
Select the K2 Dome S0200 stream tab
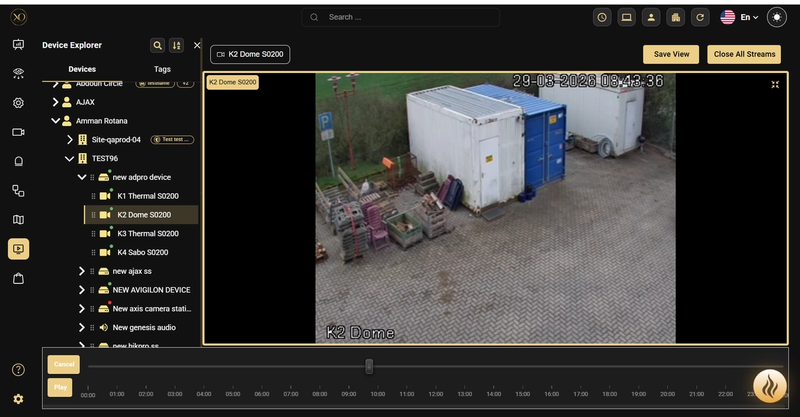point(250,54)
